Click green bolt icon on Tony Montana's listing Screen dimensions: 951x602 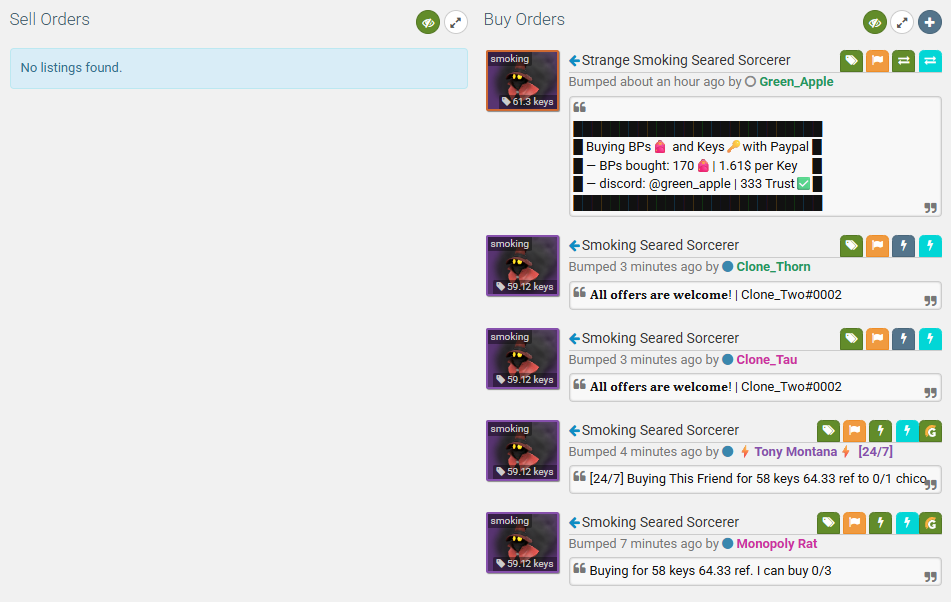(881, 430)
